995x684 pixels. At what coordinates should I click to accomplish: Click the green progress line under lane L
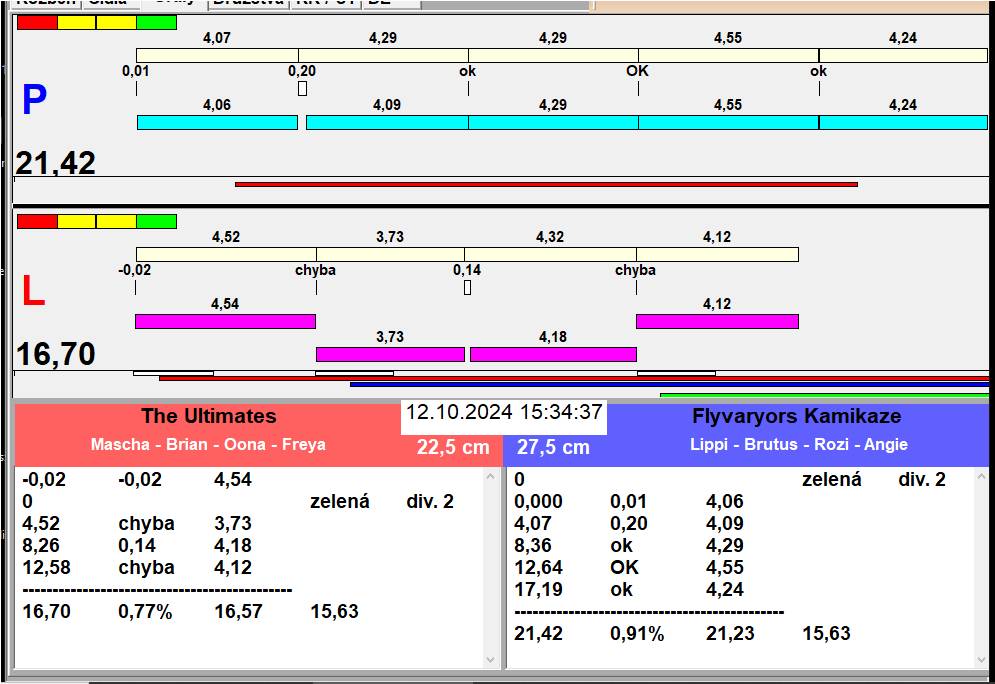pos(824,395)
